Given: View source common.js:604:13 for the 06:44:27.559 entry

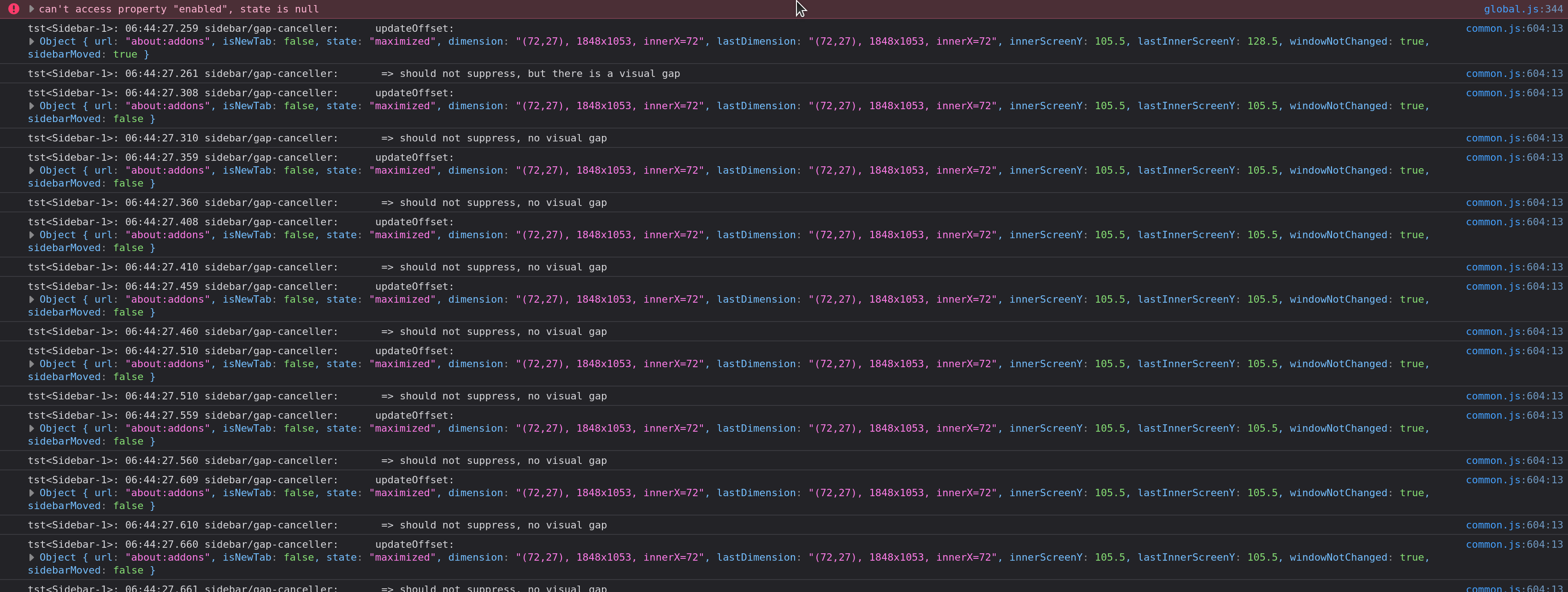Looking at the screenshot, I should point(1514,416).
